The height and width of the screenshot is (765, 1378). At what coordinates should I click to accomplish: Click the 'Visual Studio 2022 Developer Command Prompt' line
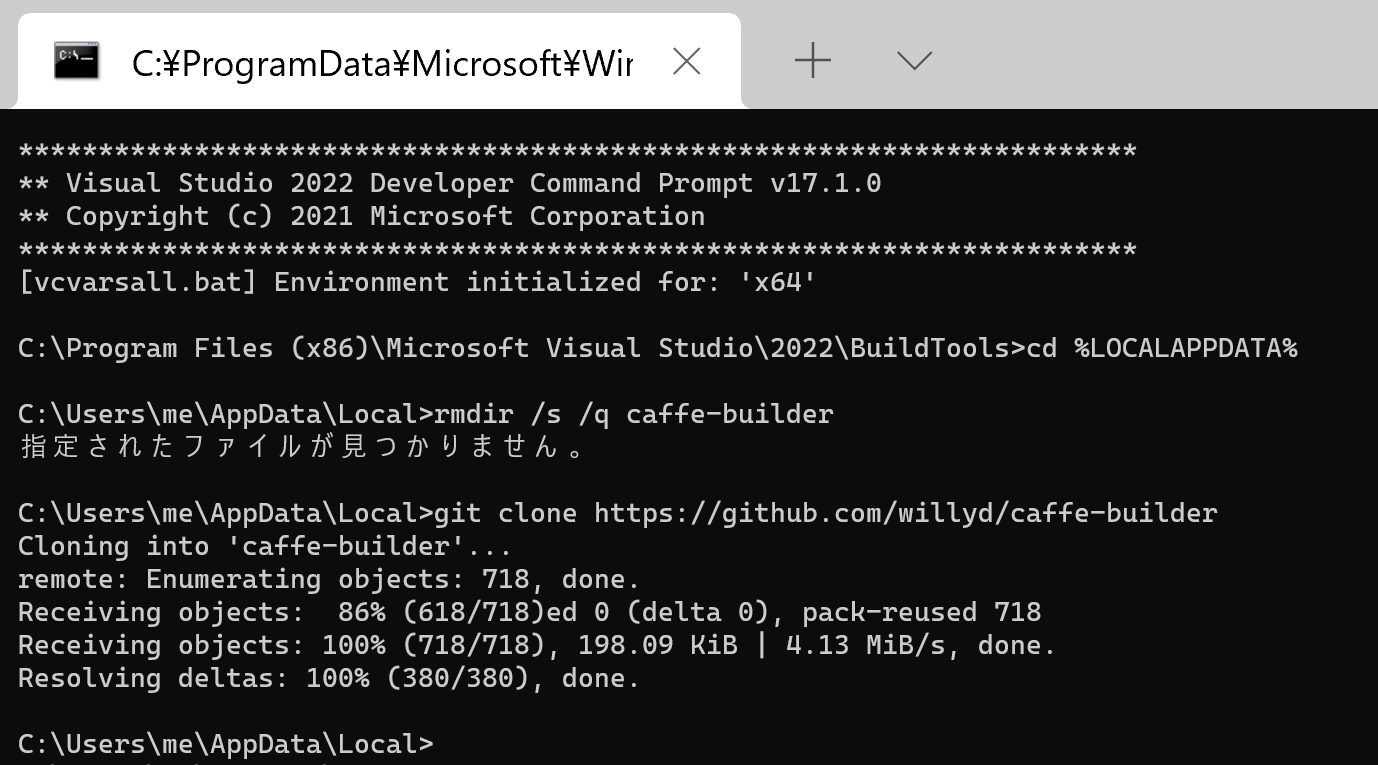(x=450, y=183)
